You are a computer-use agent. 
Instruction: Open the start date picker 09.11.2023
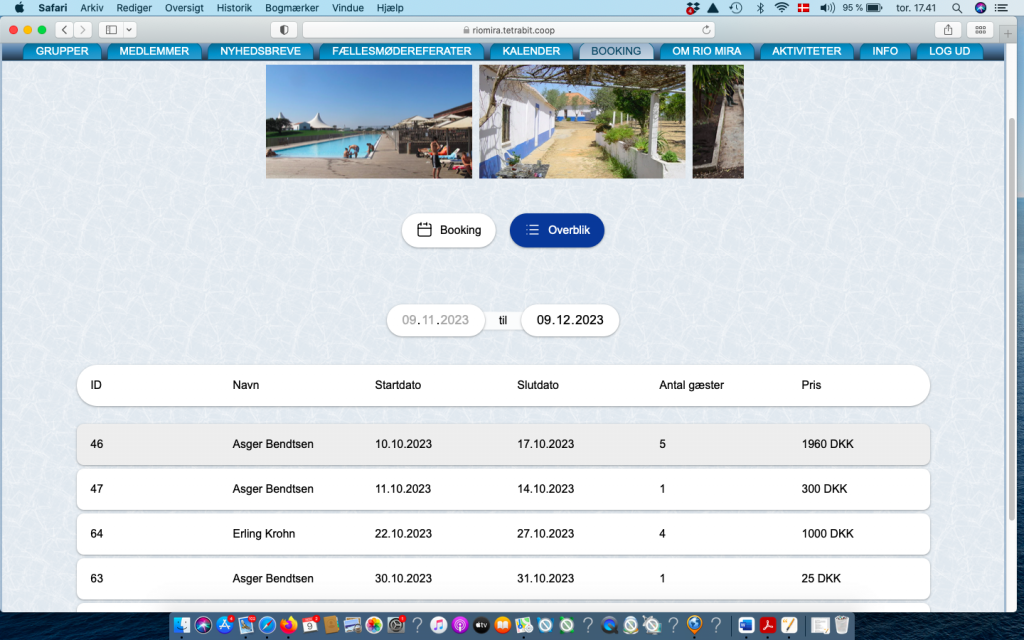pyautogui.click(x=435, y=320)
